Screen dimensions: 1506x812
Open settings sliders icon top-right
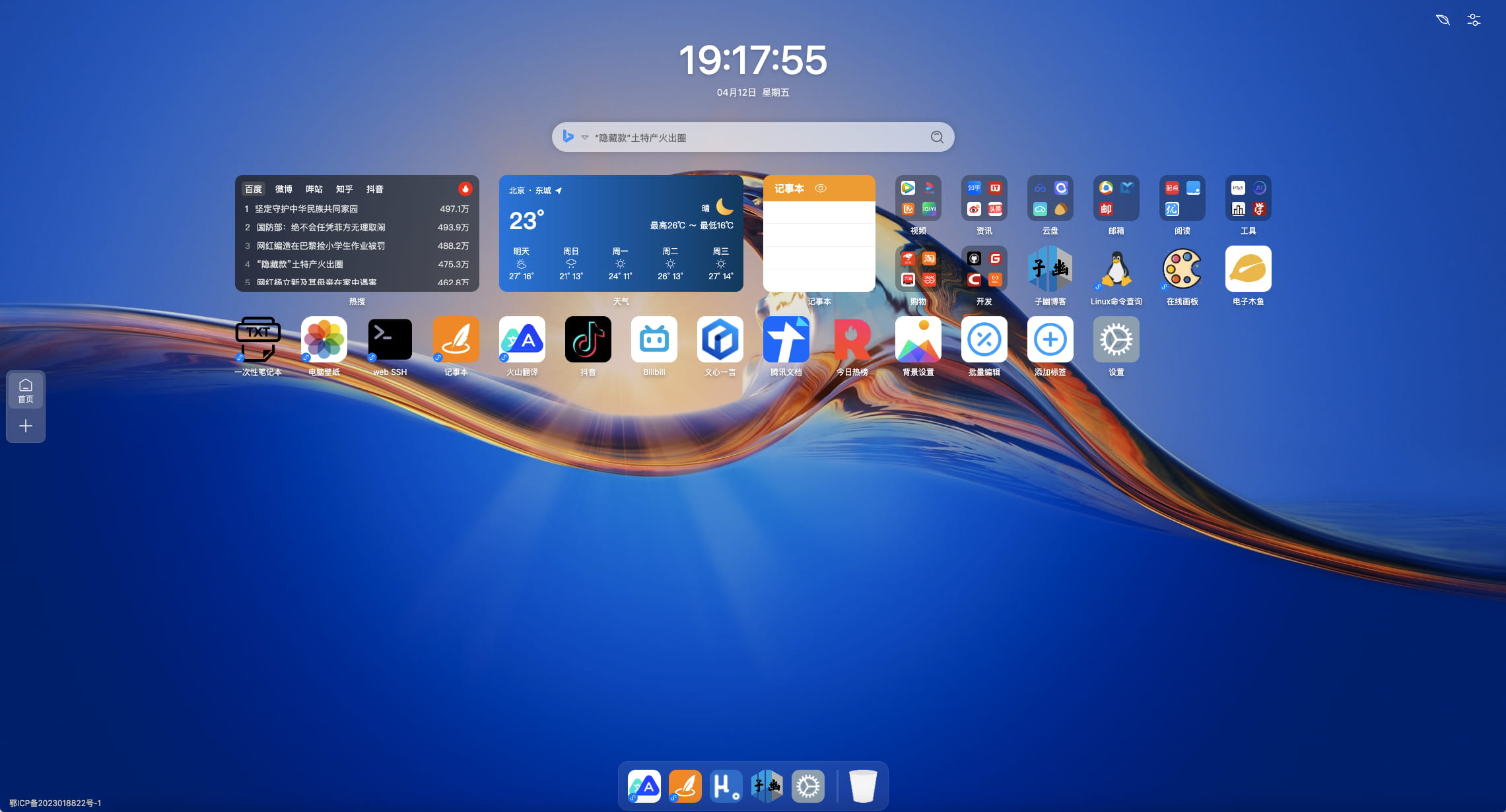point(1474,20)
